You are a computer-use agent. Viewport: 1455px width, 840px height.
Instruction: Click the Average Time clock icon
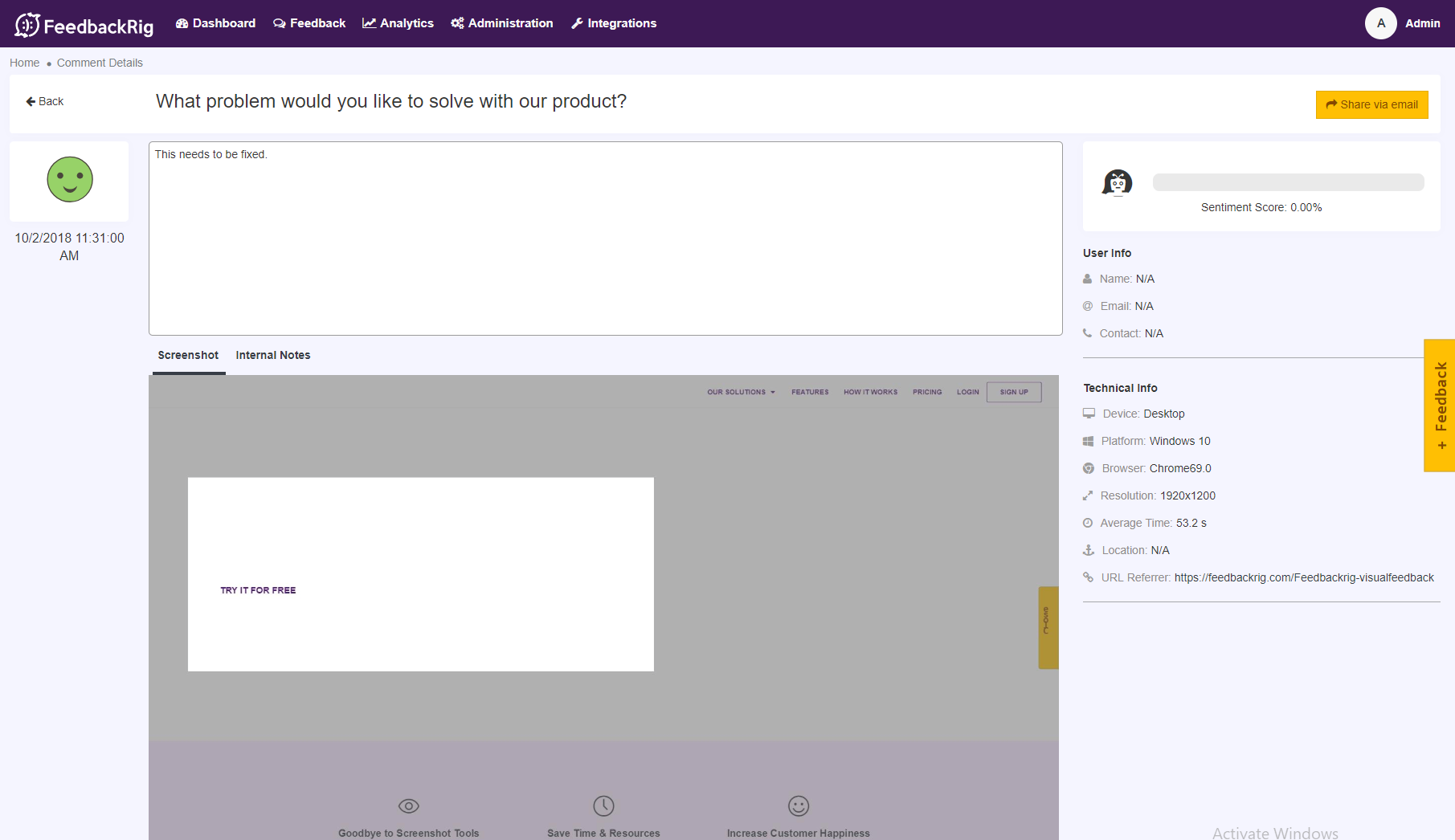(x=1088, y=523)
